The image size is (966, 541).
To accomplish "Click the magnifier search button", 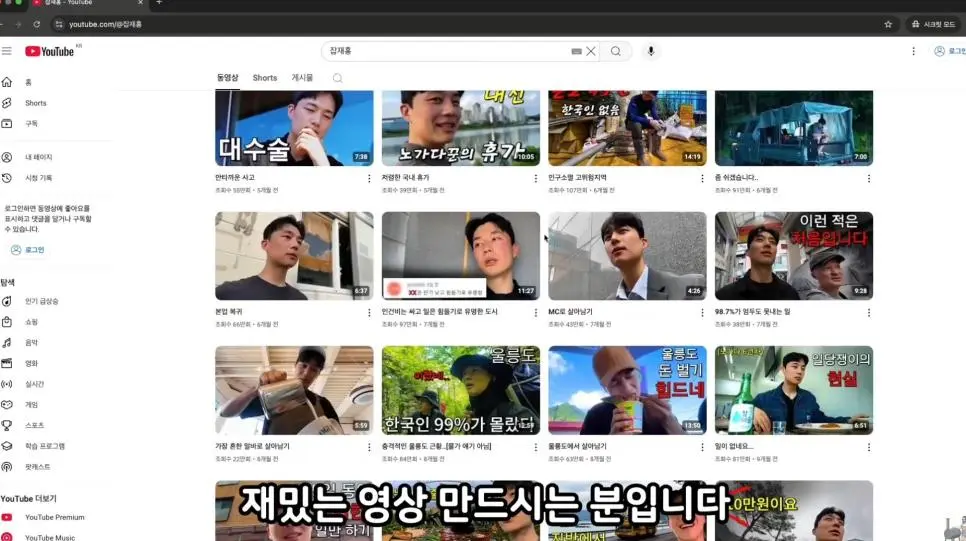I will point(616,51).
